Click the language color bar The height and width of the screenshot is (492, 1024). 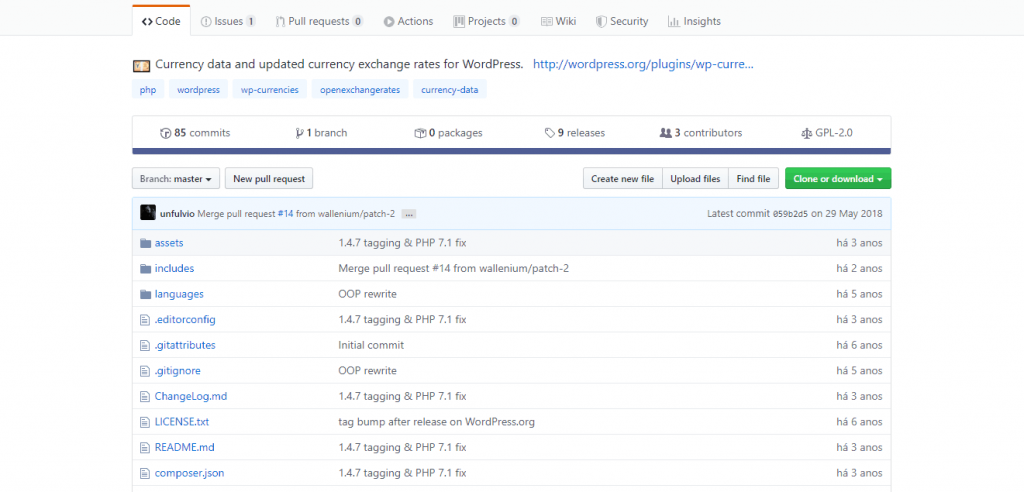511,151
